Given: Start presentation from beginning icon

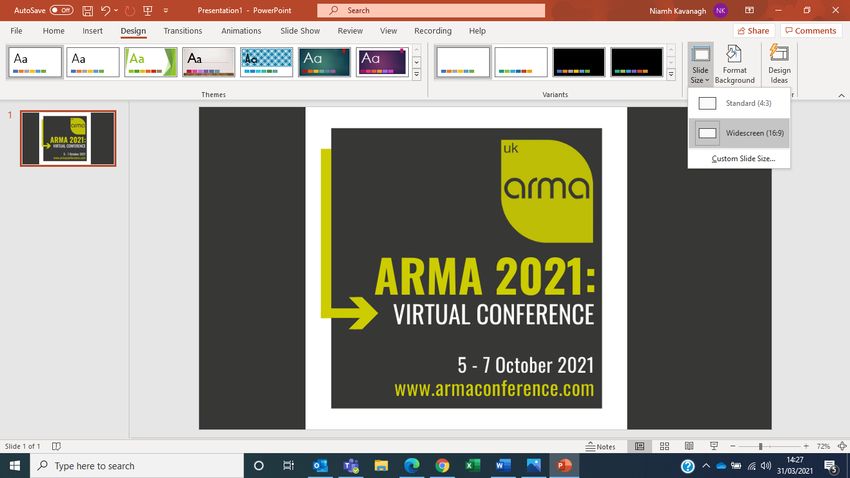Looking at the screenshot, I should tap(147, 10).
